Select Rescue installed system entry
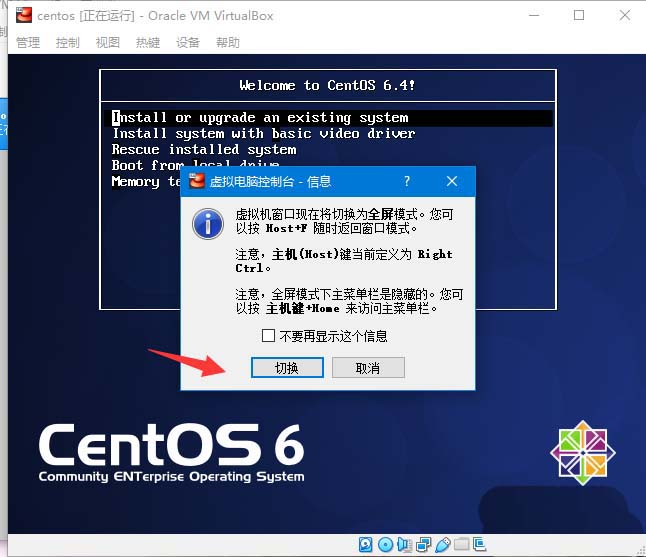Image resolution: width=646 pixels, height=557 pixels. click(x=204, y=150)
